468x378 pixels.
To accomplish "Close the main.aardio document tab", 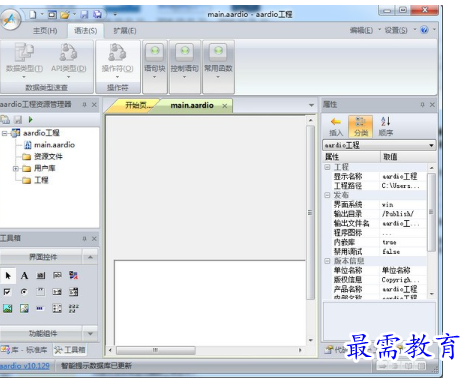I will tap(225, 106).
